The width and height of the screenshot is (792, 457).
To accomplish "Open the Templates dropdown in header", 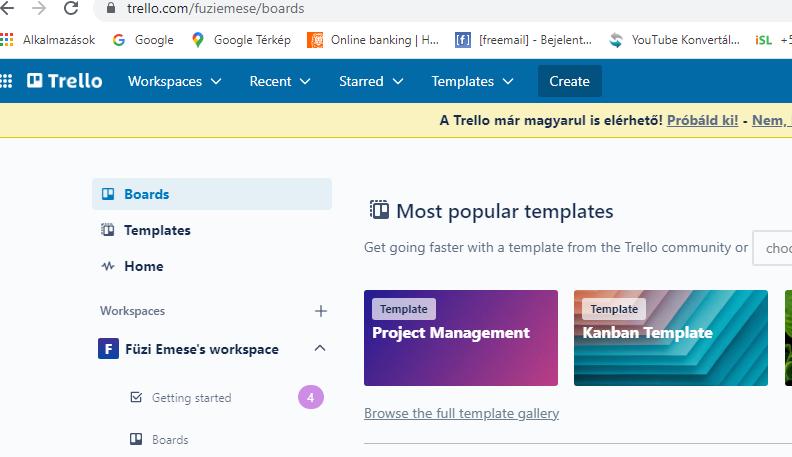I will [472, 81].
